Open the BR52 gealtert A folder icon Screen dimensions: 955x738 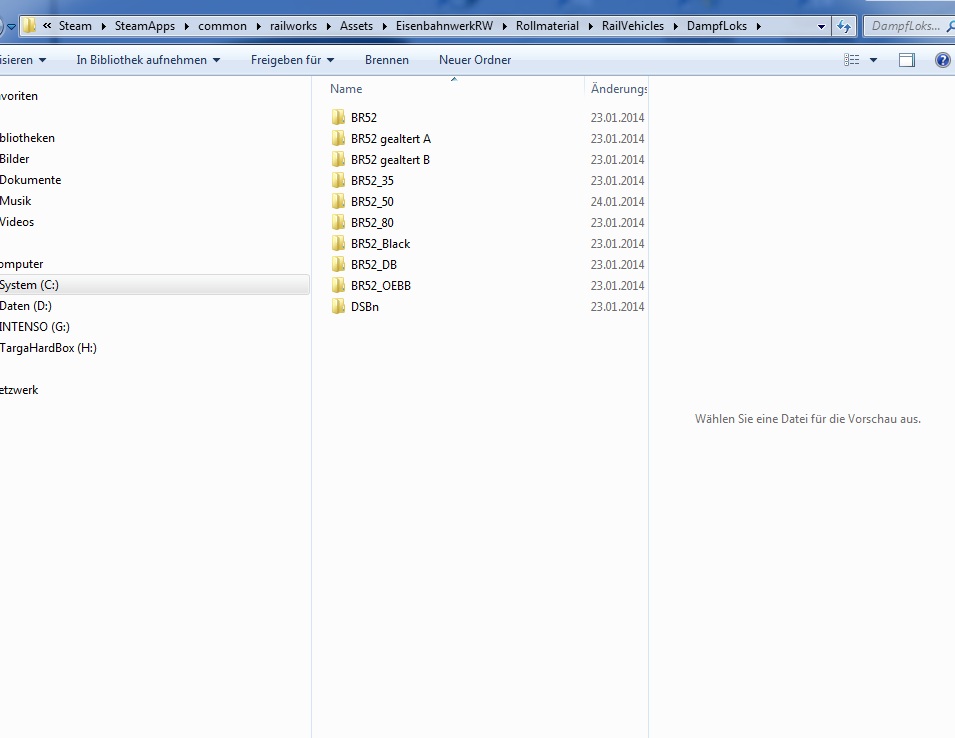pos(338,138)
